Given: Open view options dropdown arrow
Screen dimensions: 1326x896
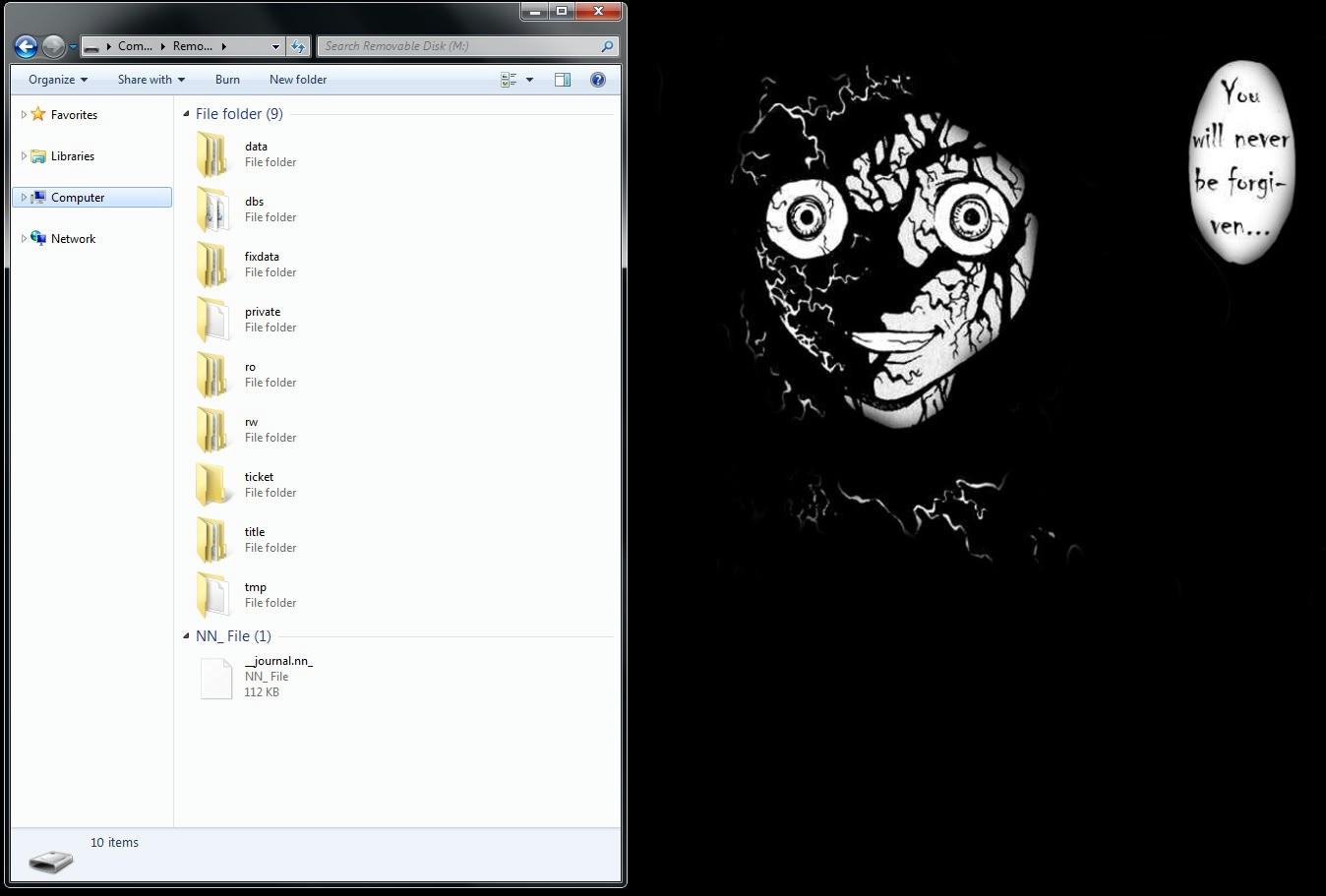Looking at the screenshot, I should [529, 80].
